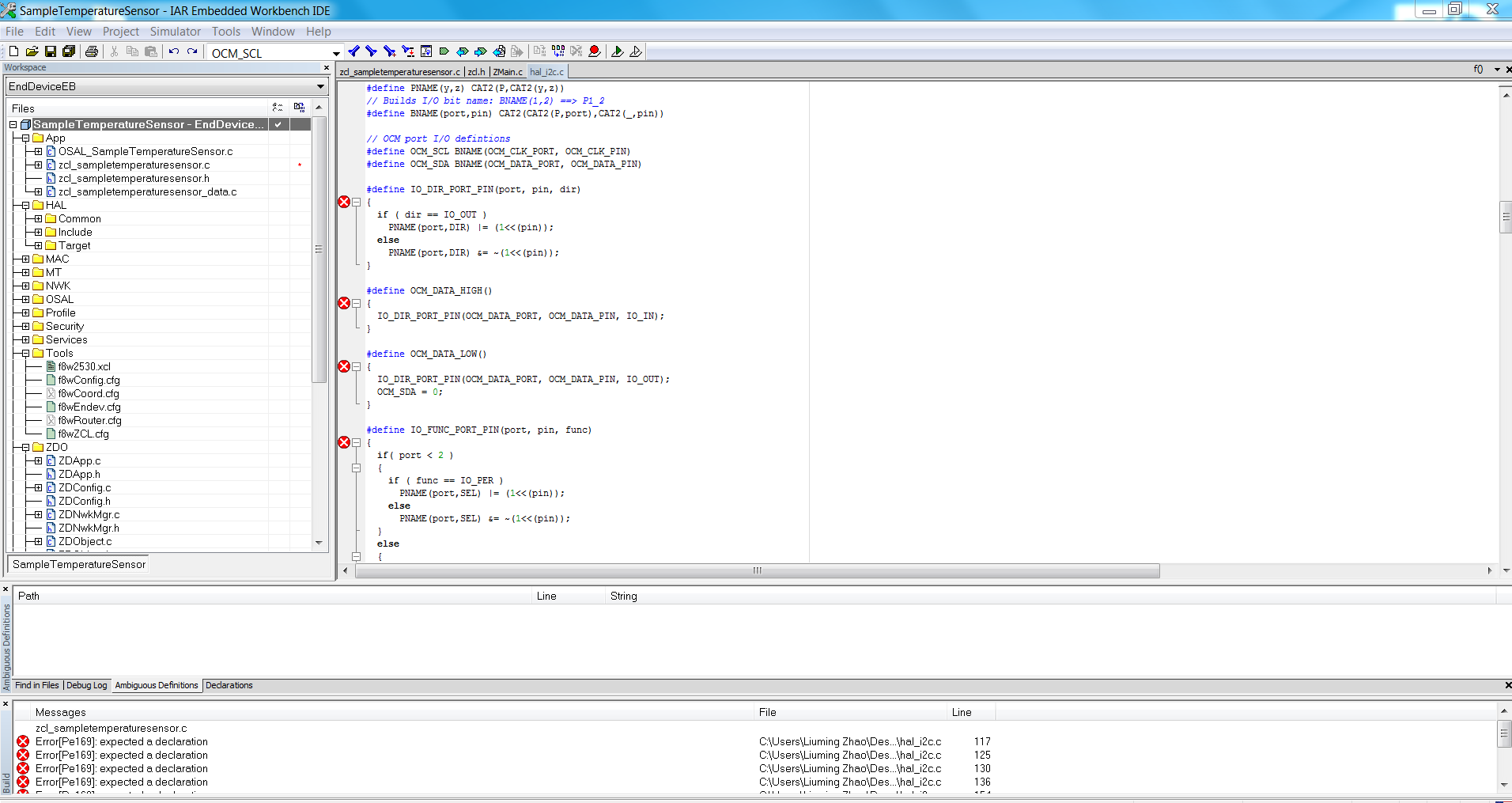Click the Make build toolbar icon
Image resolution: width=1512 pixels, height=803 pixels.
pyautogui.click(x=558, y=51)
